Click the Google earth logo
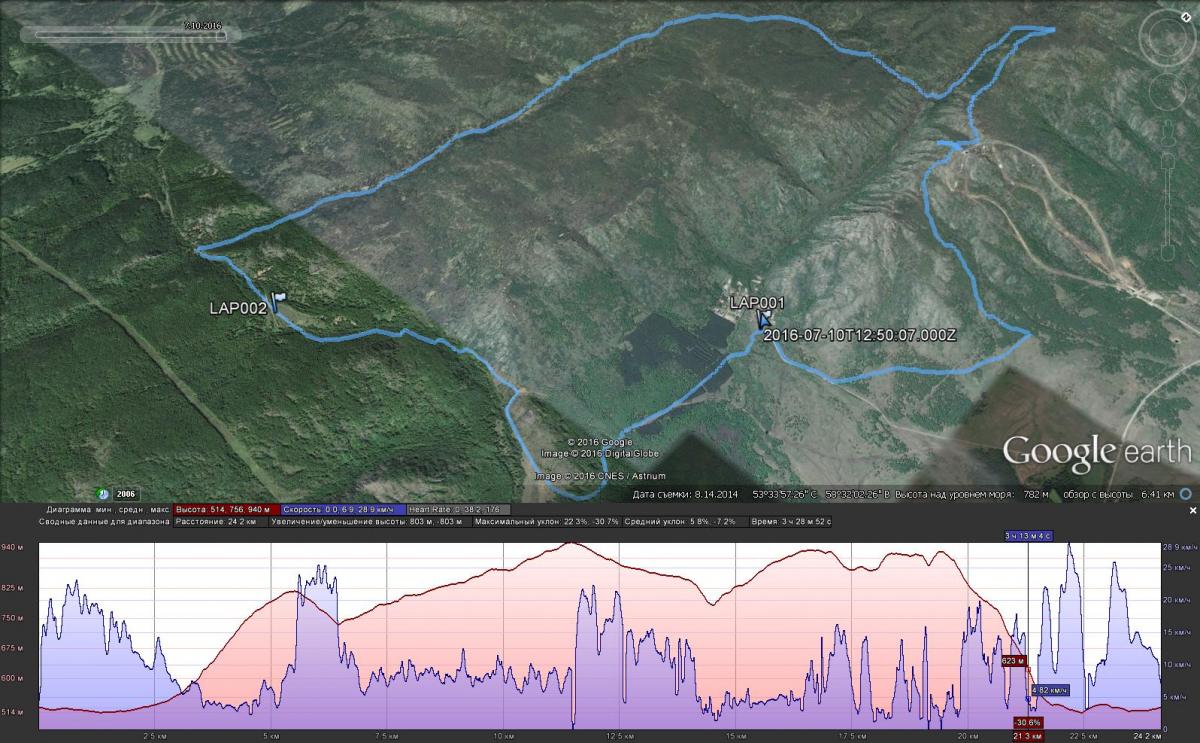The width and height of the screenshot is (1200, 743). (1096, 452)
